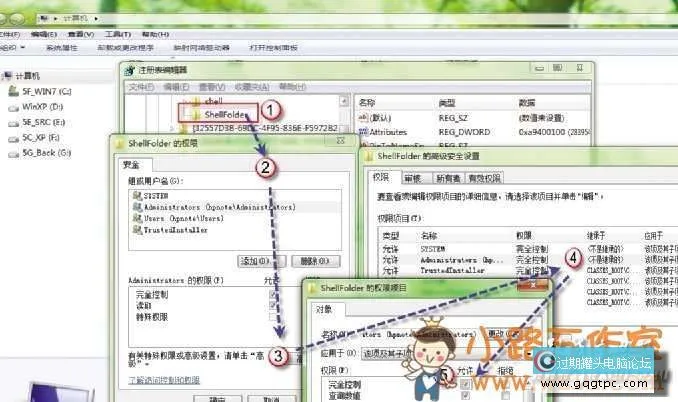Open Registry Editor 编辑(E) menu
Image resolution: width=678 pixels, height=402 pixels.
(x=176, y=87)
